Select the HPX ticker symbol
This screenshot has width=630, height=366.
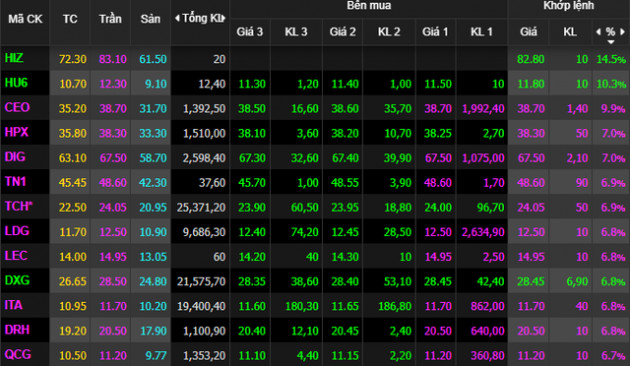click(x=16, y=132)
